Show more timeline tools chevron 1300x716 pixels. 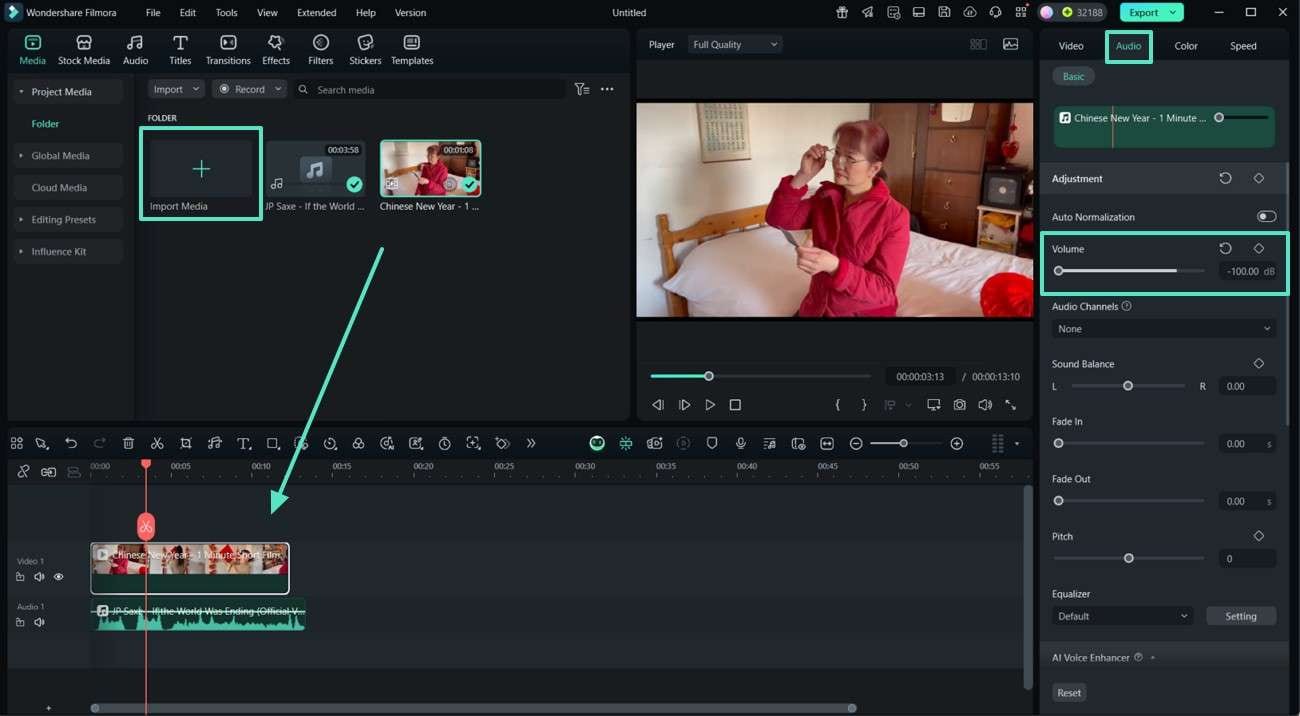click(531, 443)
